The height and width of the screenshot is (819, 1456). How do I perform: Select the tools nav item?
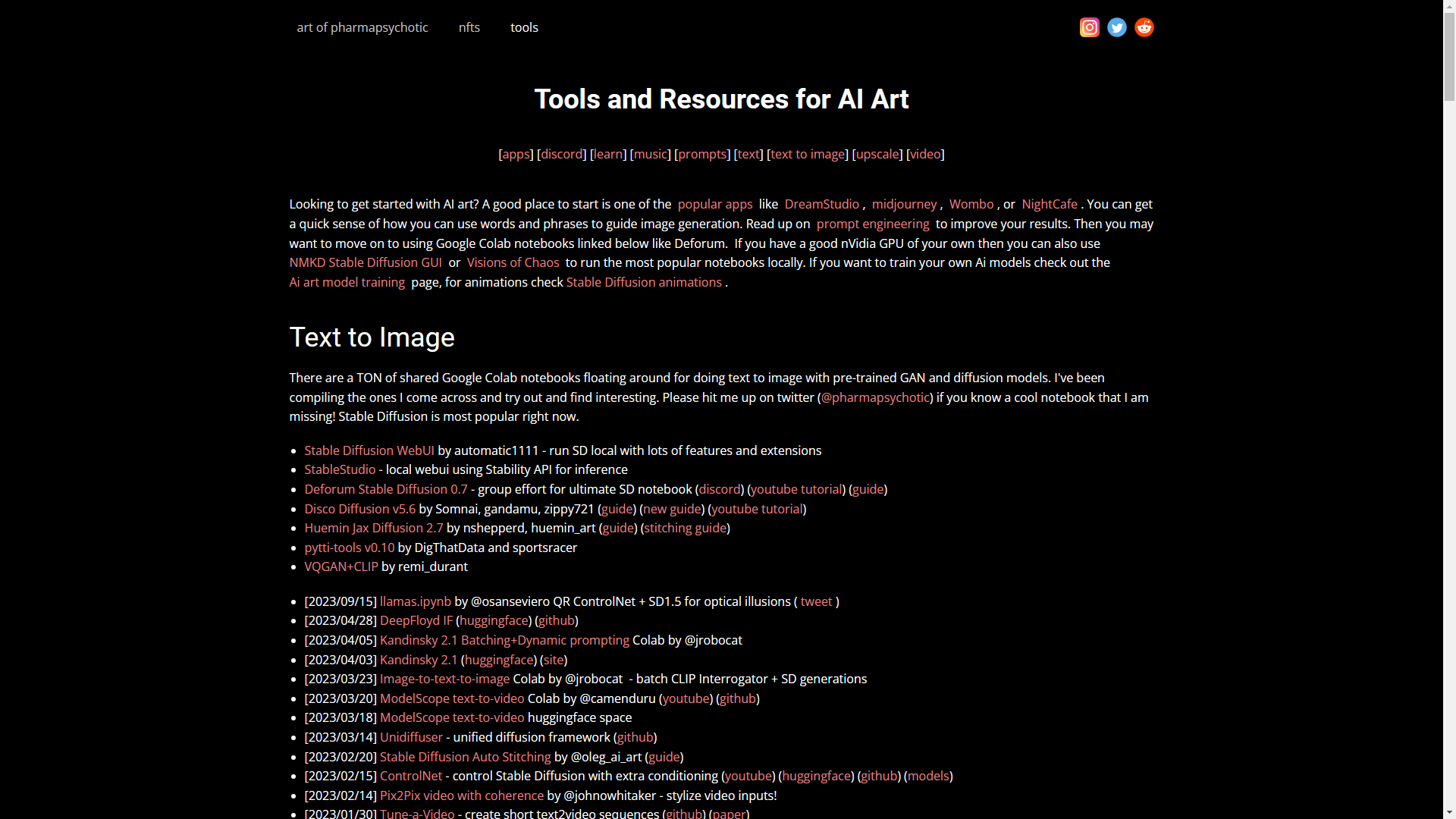pyautogui.click(x=524, y=27)
